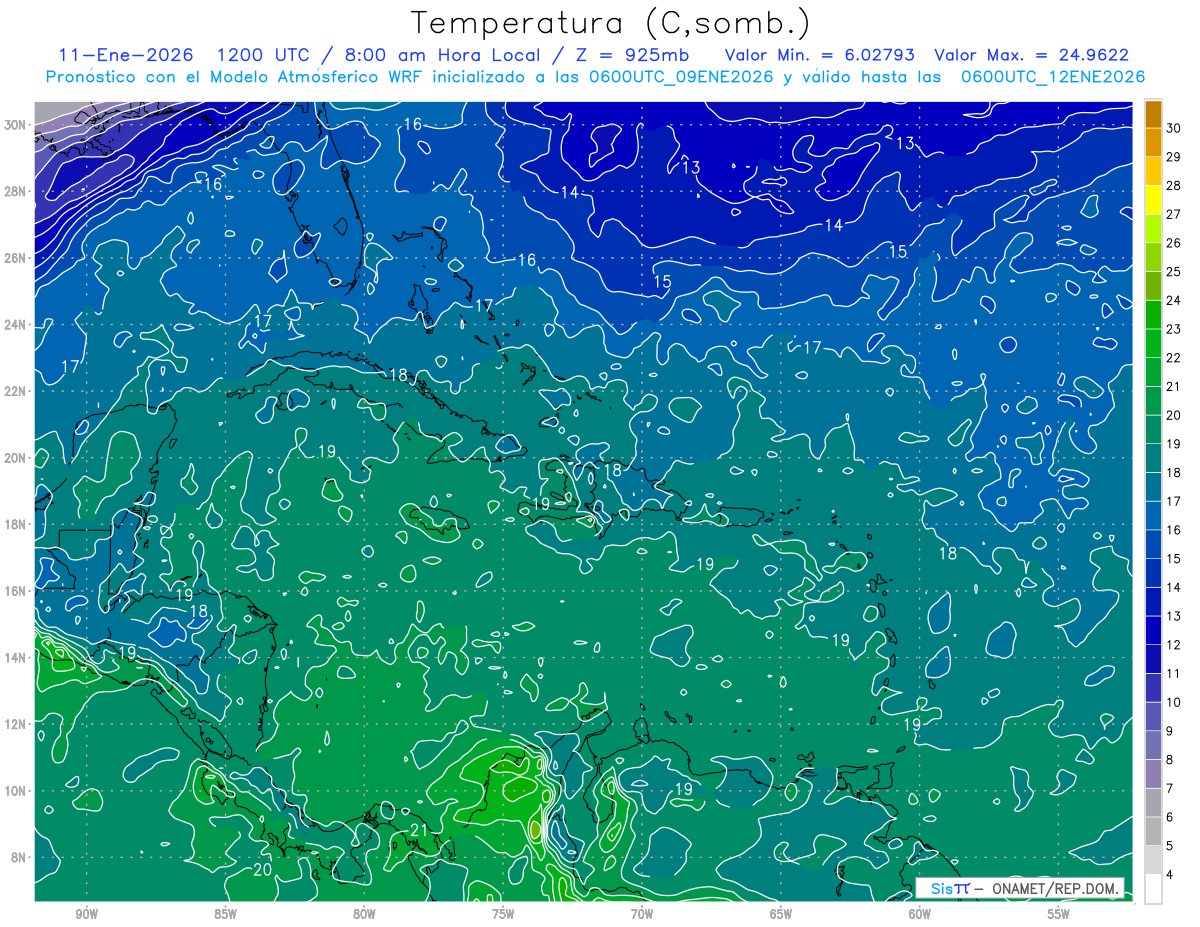Click the bright green swatch between 23 and 24
This screenshot has height=927, width=1200.
[x=1154, y=315]
